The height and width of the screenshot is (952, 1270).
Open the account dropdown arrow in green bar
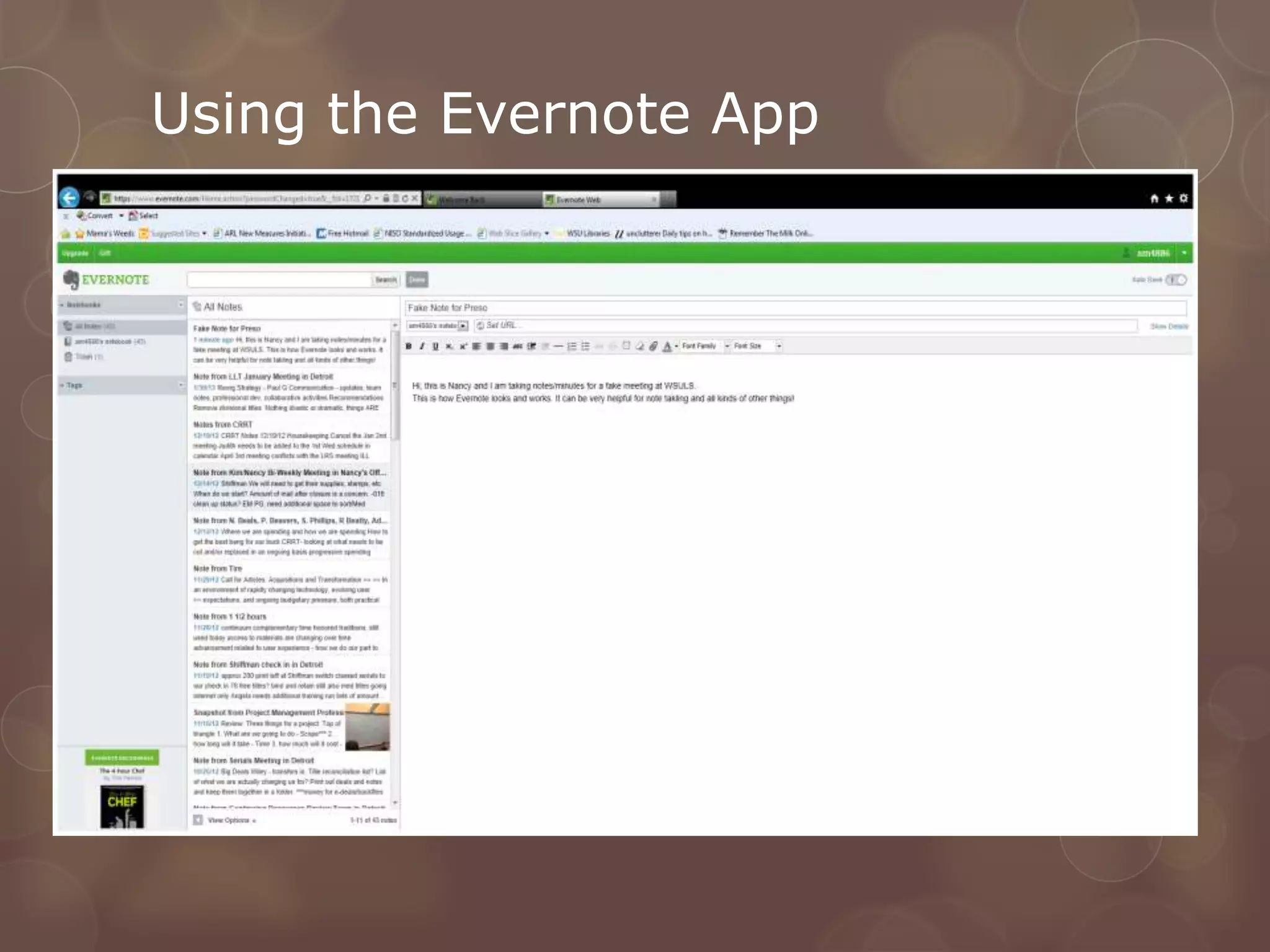coord(1184,253)
